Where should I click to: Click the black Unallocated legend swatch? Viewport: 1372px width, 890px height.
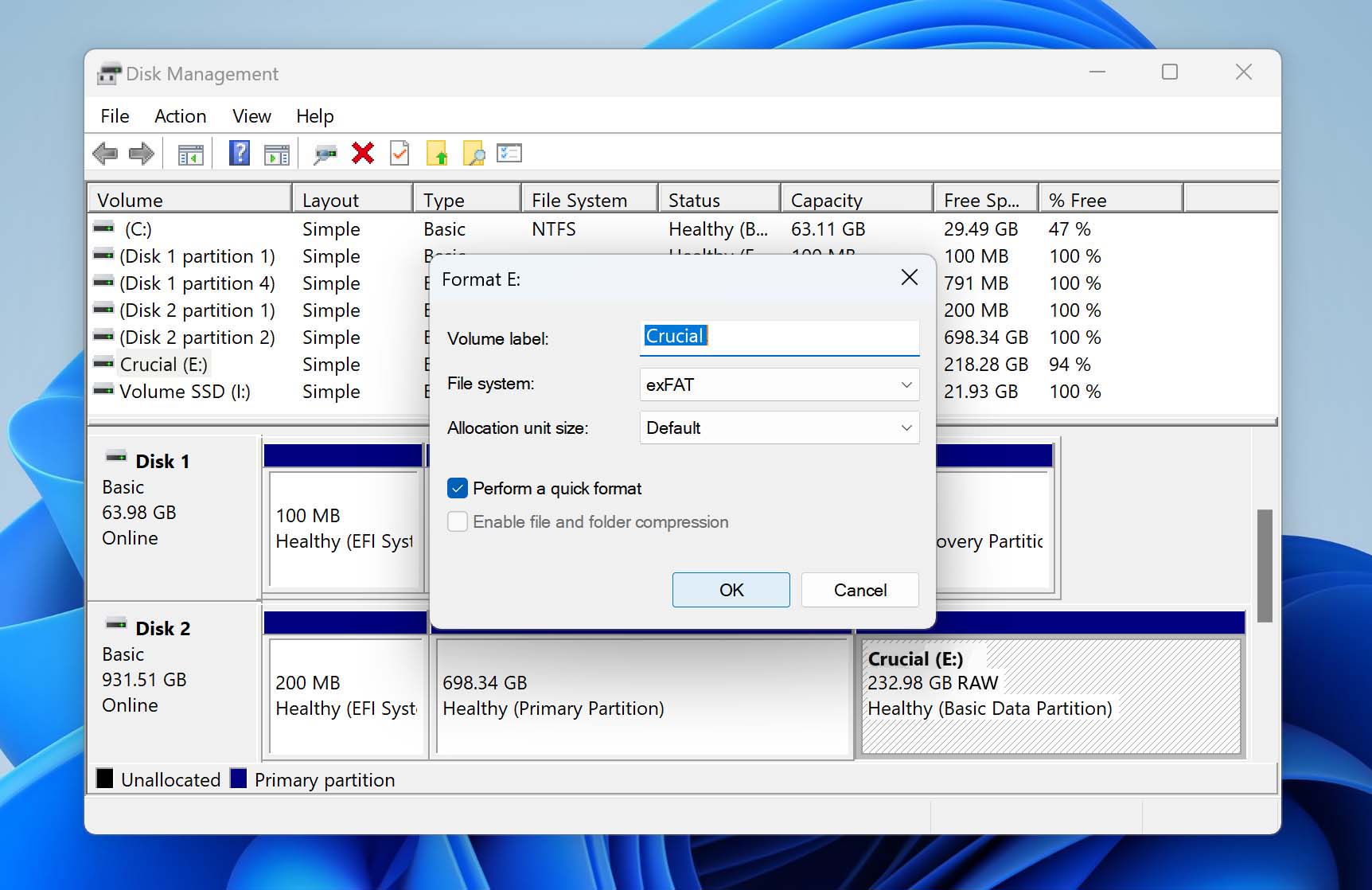tap(104, 778)
